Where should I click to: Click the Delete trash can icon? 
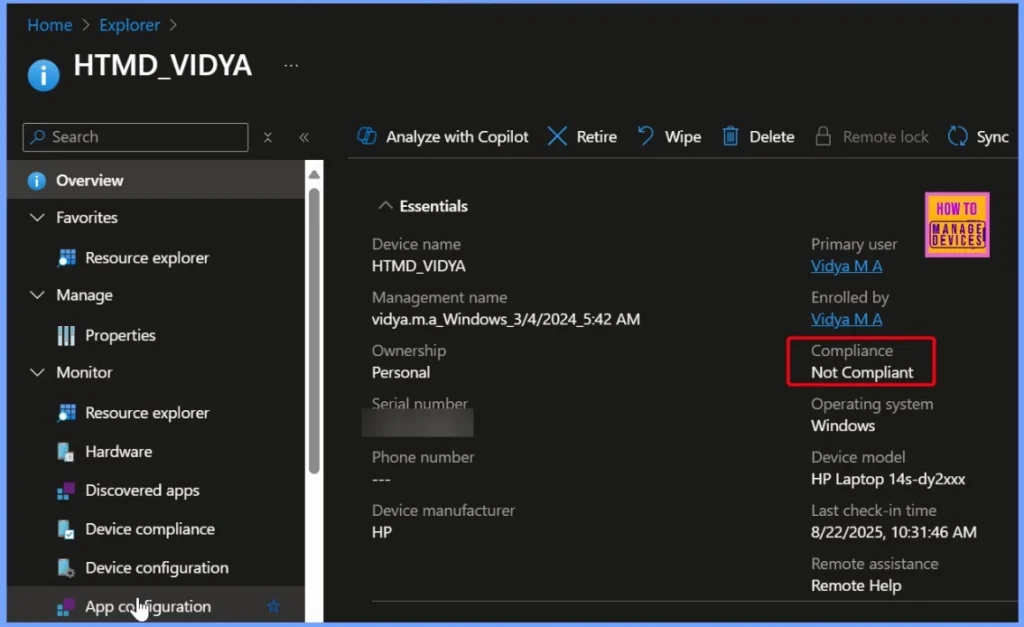(x=730, y=136)
